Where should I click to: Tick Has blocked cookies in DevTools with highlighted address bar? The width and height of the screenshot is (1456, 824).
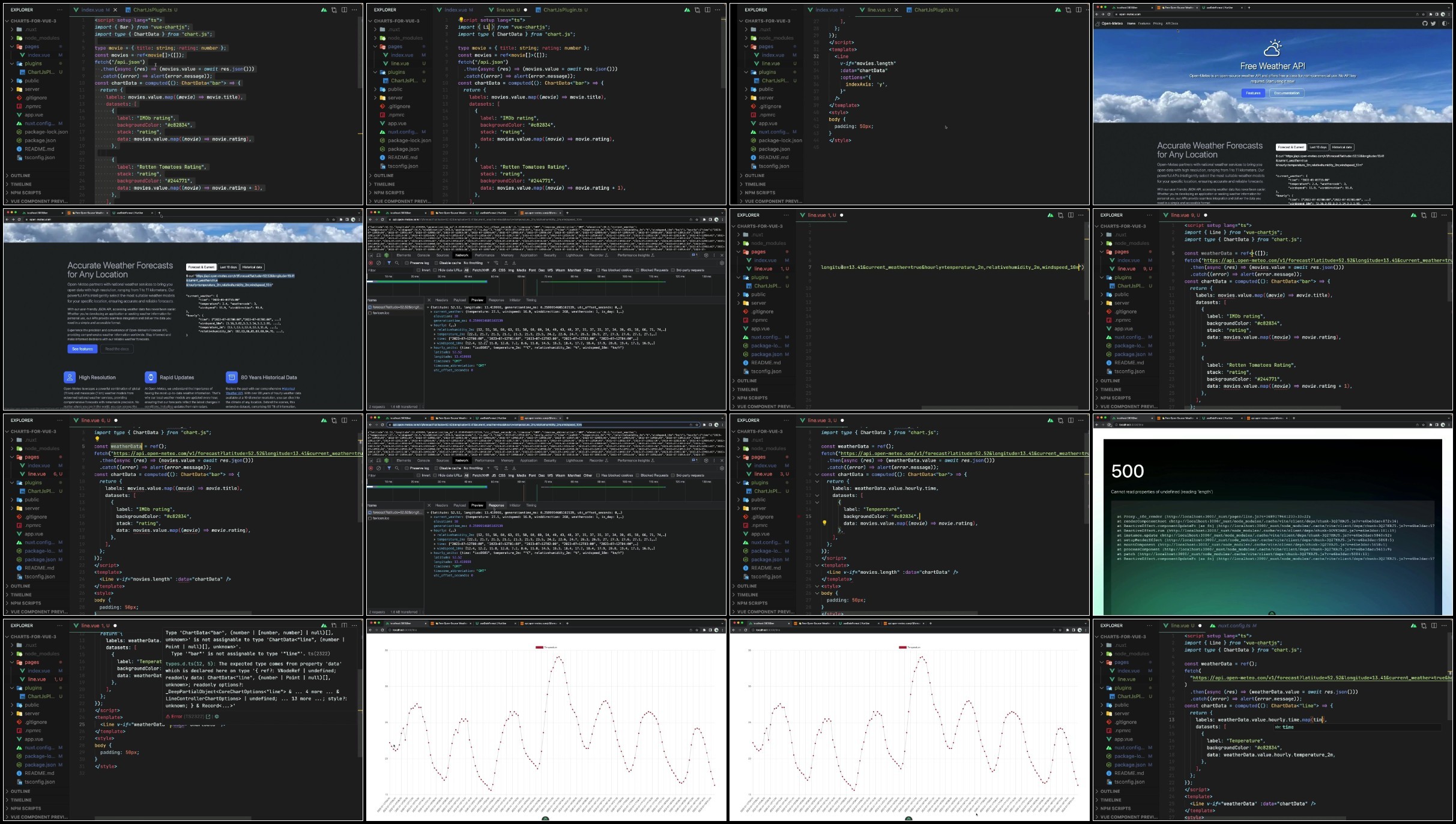[x=599, y=475]
